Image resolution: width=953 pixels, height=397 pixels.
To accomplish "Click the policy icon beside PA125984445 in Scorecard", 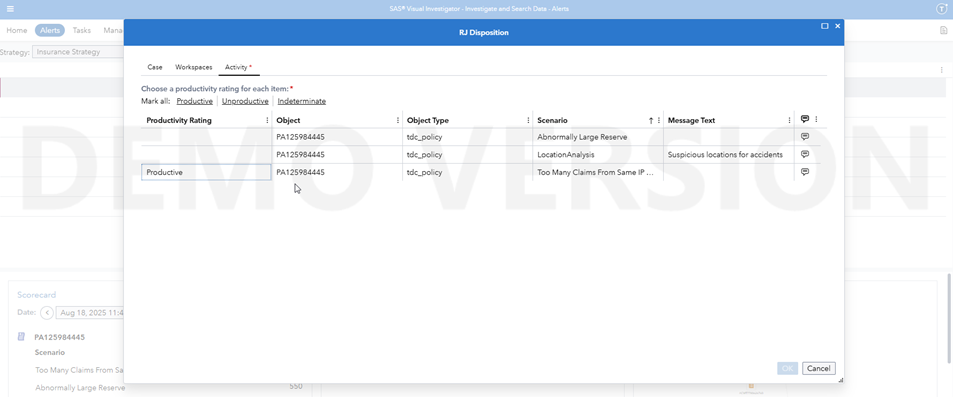I will point(22,336).
